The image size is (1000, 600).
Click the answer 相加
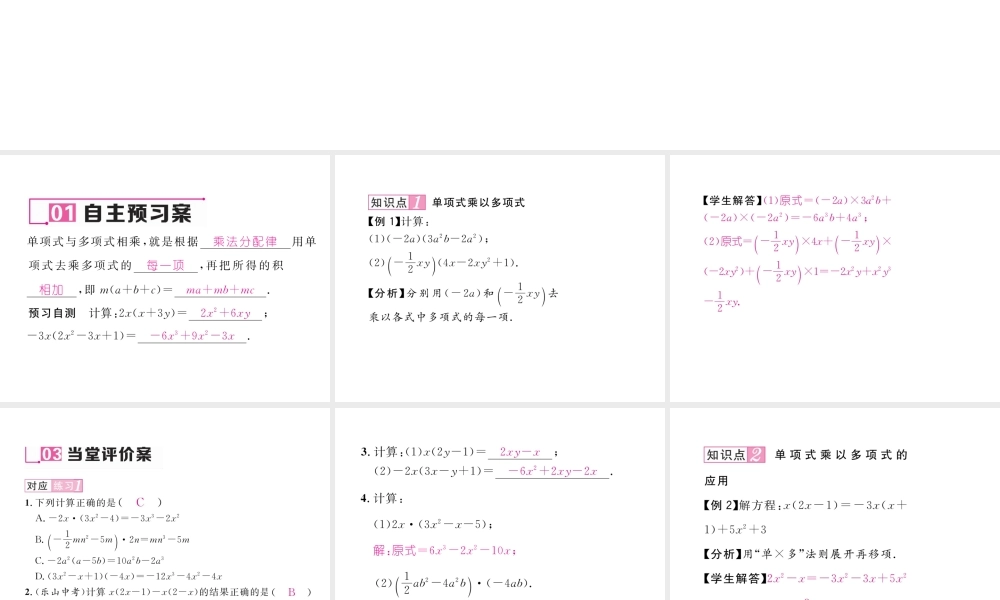tap(52, 289)
